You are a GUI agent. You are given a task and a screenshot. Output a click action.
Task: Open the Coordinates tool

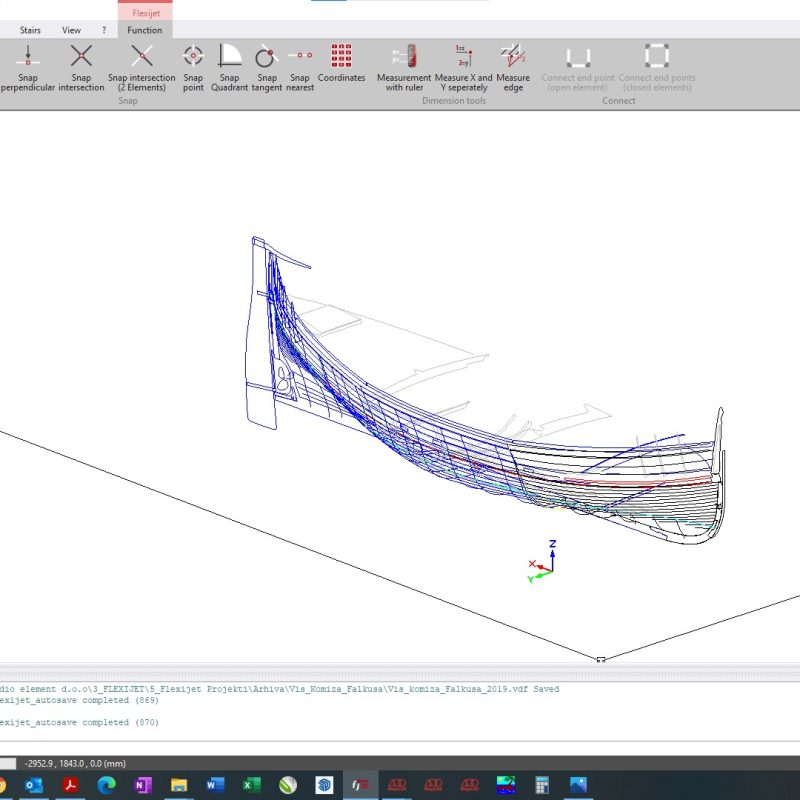point(342,63)
